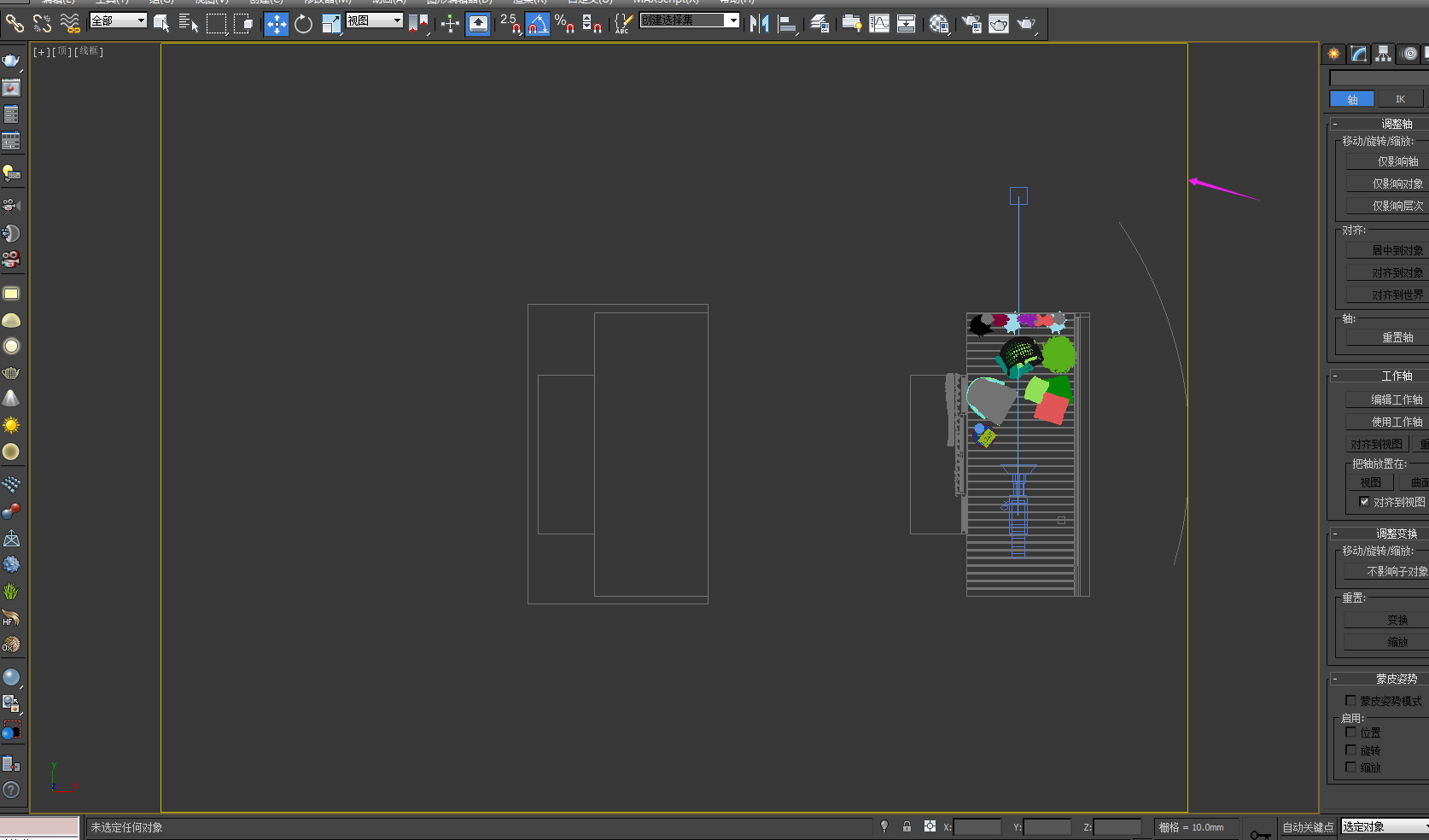Click the help question mark icon in left sidebar
Image resolution: width=1429 pixels, height=840 pixels.
coord(11,790)
